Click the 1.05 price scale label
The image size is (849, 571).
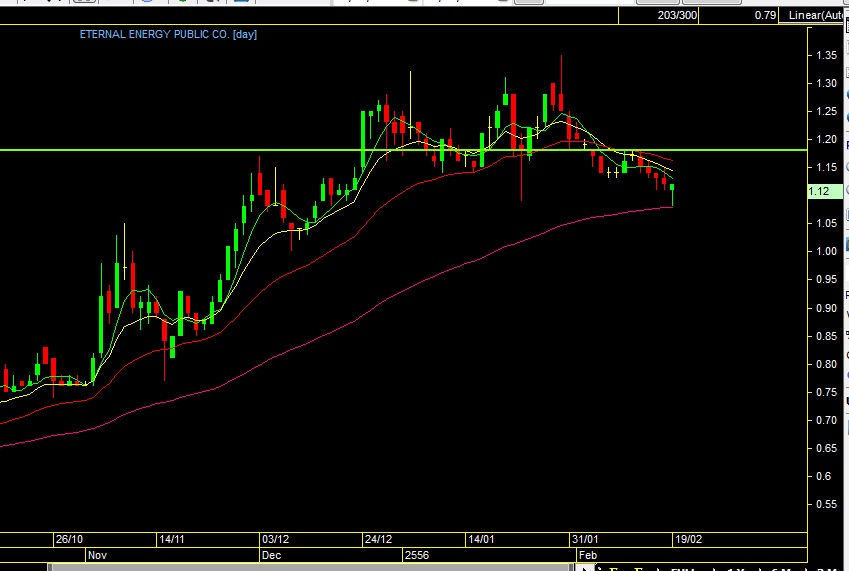pos(826,223)
